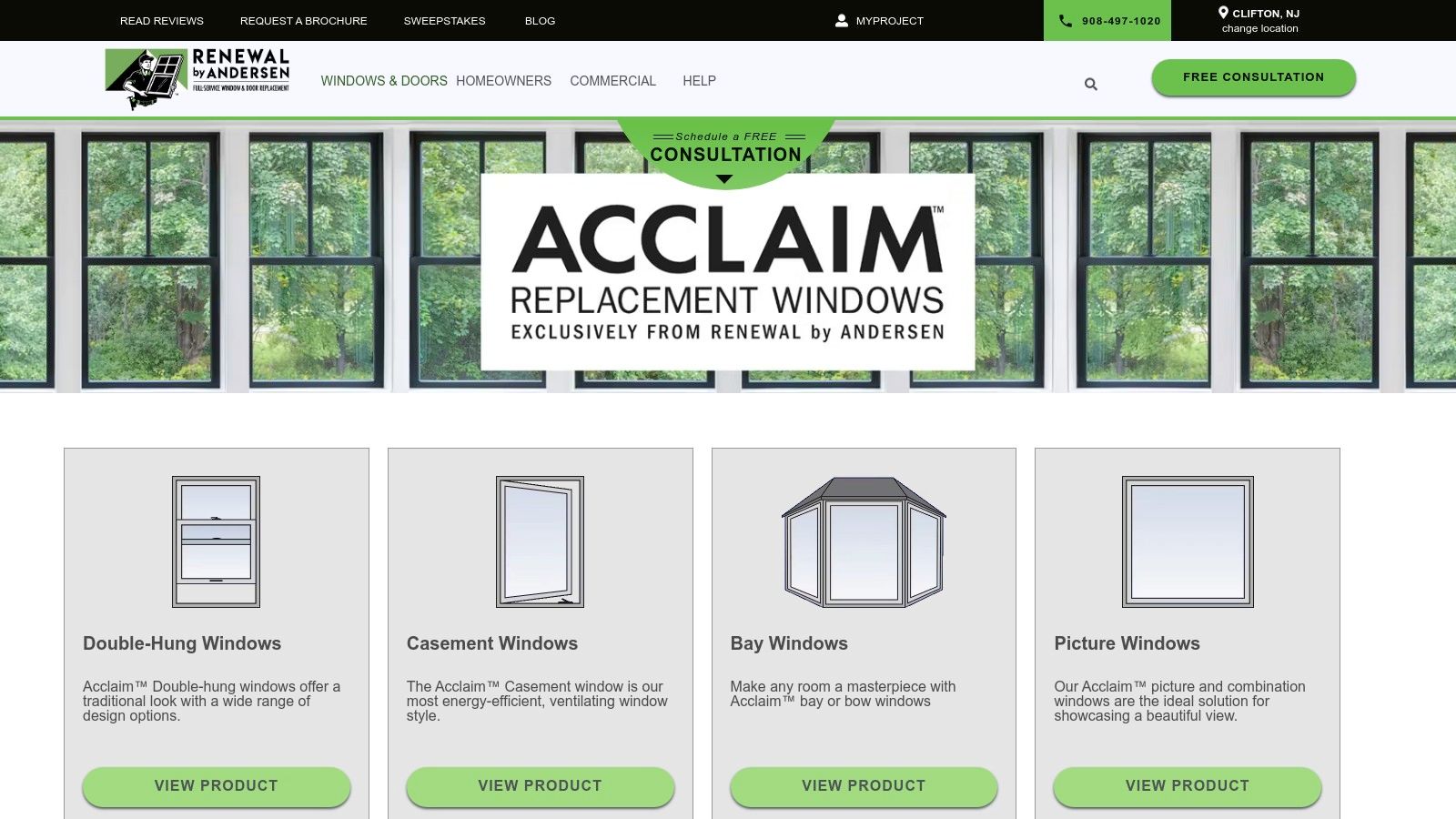This screenshot has width=1456, height=819.
Task: Click the Casement Windows heading
Action: (x=492, y=643)
